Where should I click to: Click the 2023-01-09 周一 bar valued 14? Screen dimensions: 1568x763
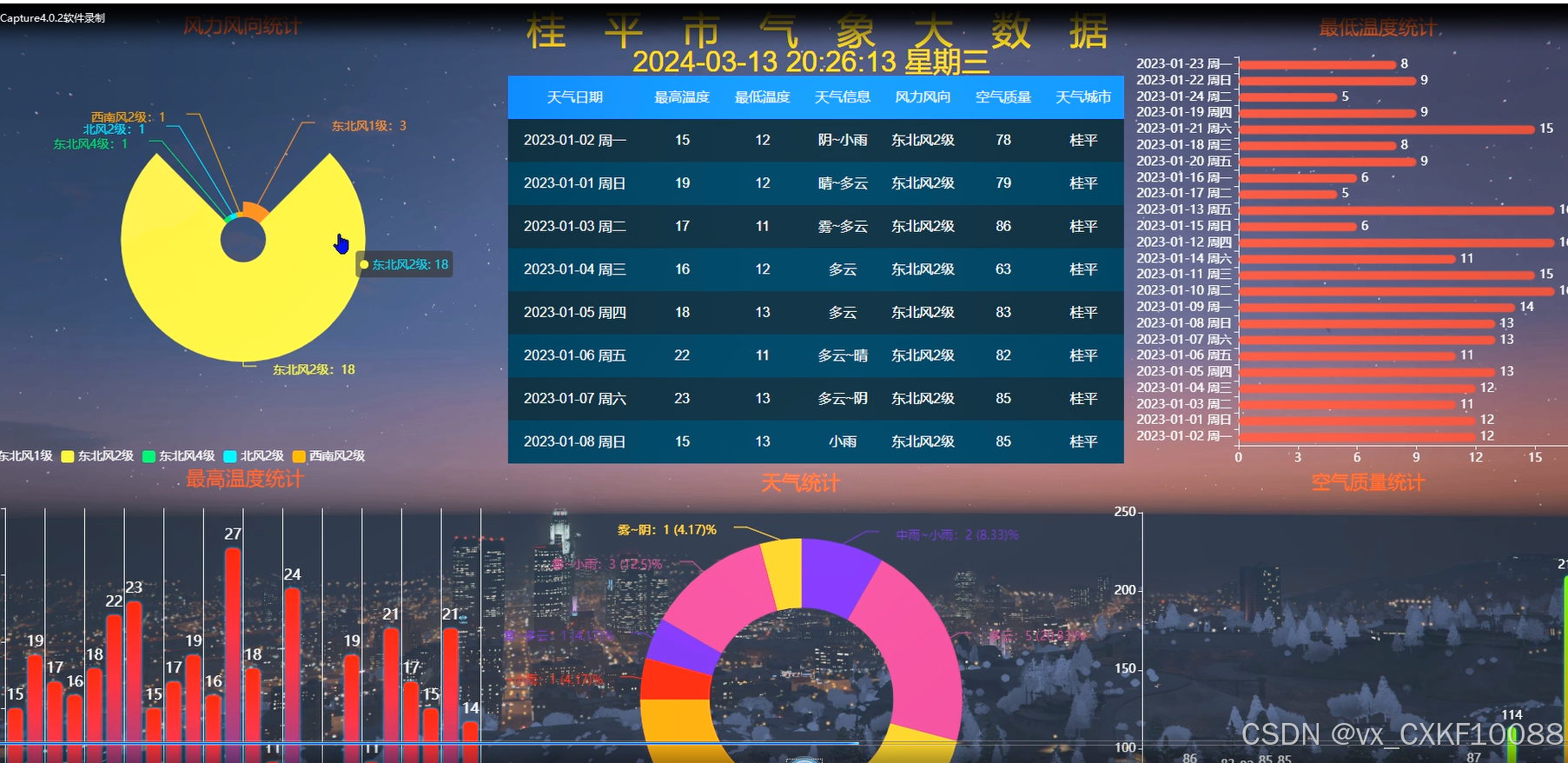coord(1377,307)
